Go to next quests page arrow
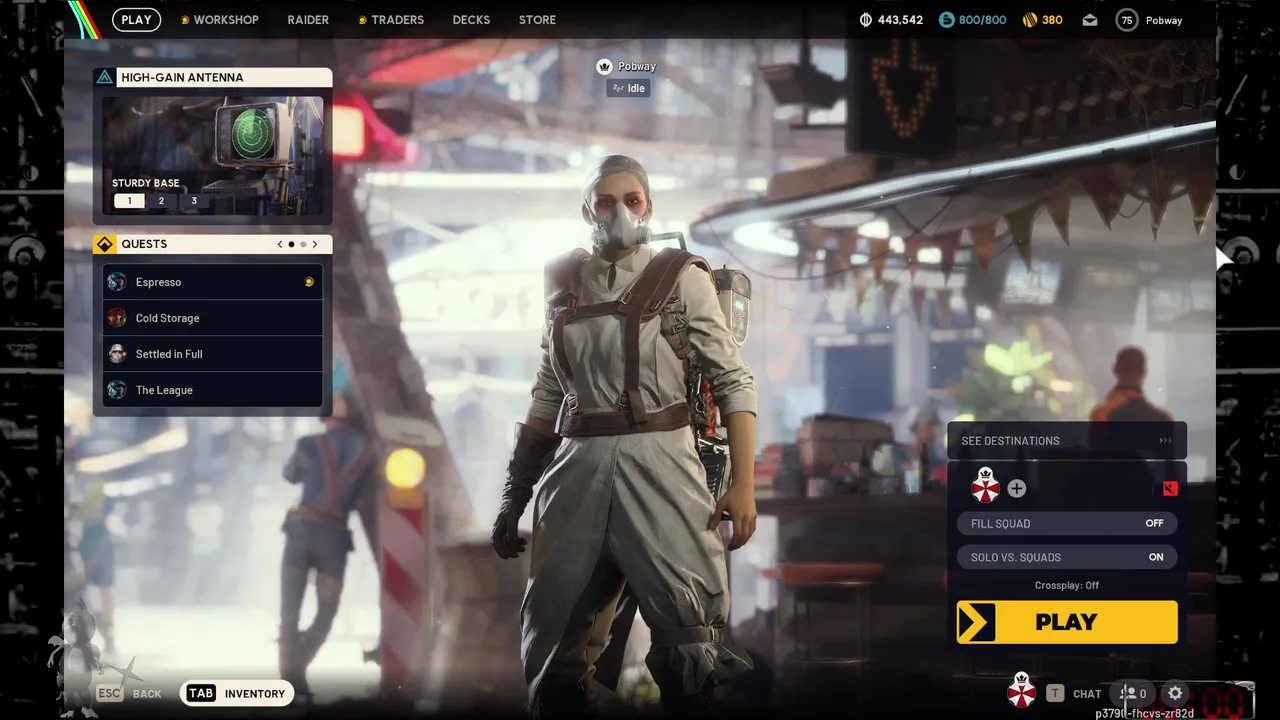The width and height of the screenshot is (1280, 720). tap(315, 244)
